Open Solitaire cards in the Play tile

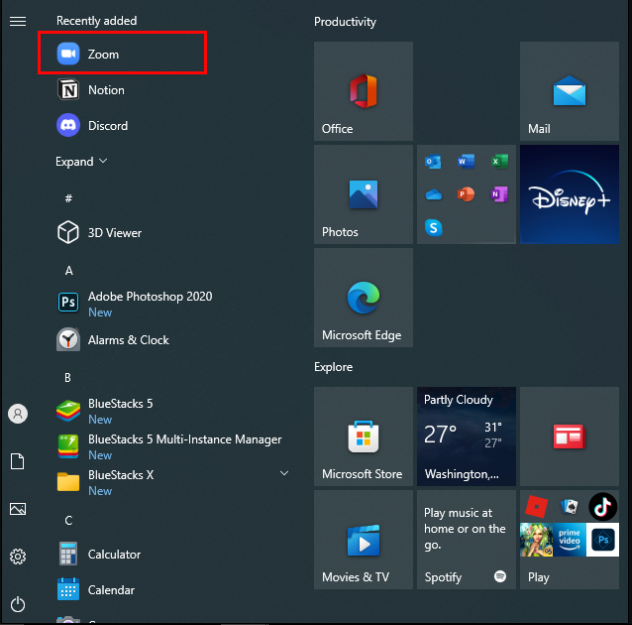[569, 507]
